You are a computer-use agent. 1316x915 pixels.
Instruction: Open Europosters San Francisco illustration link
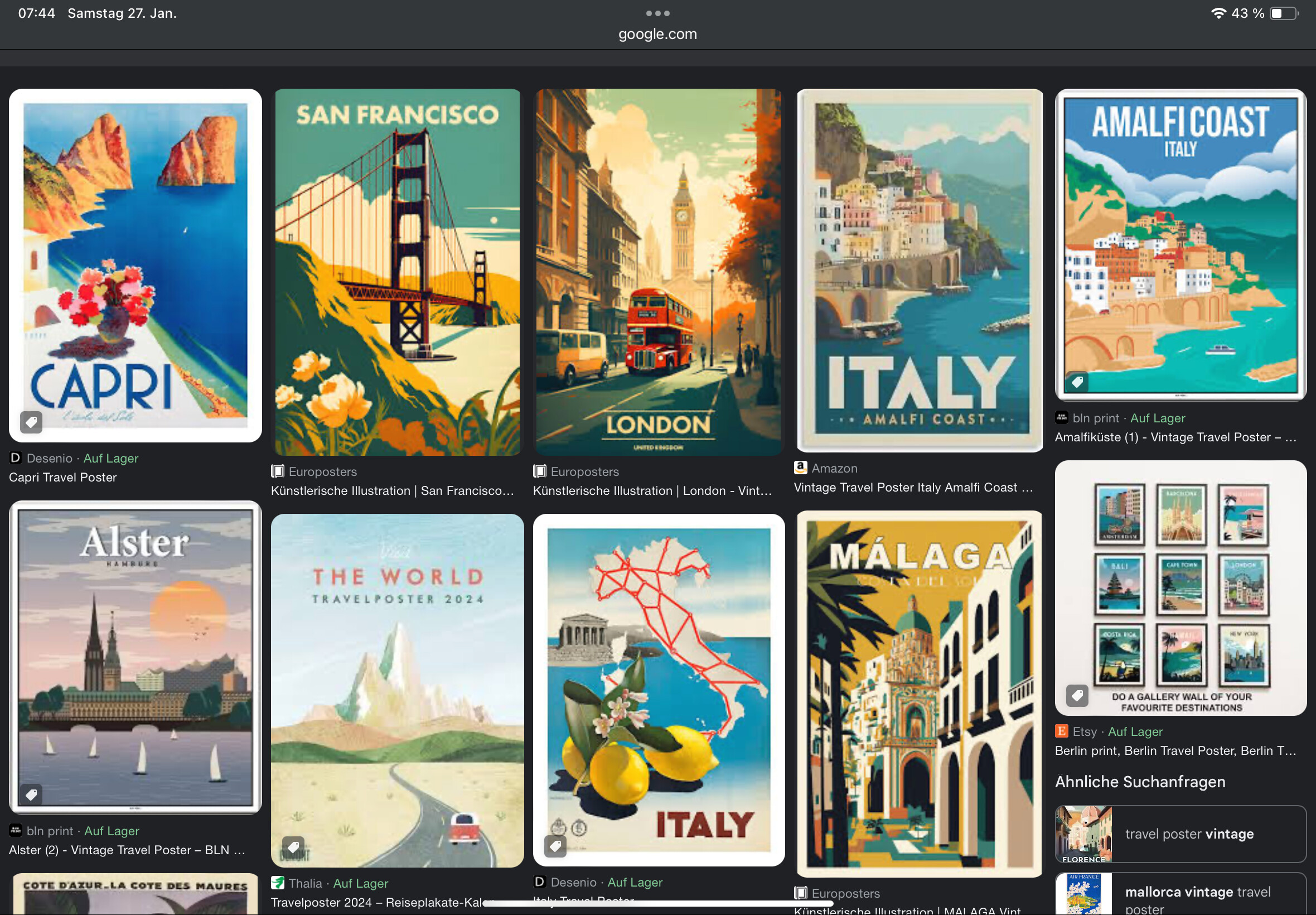click(x=392, y=491)
